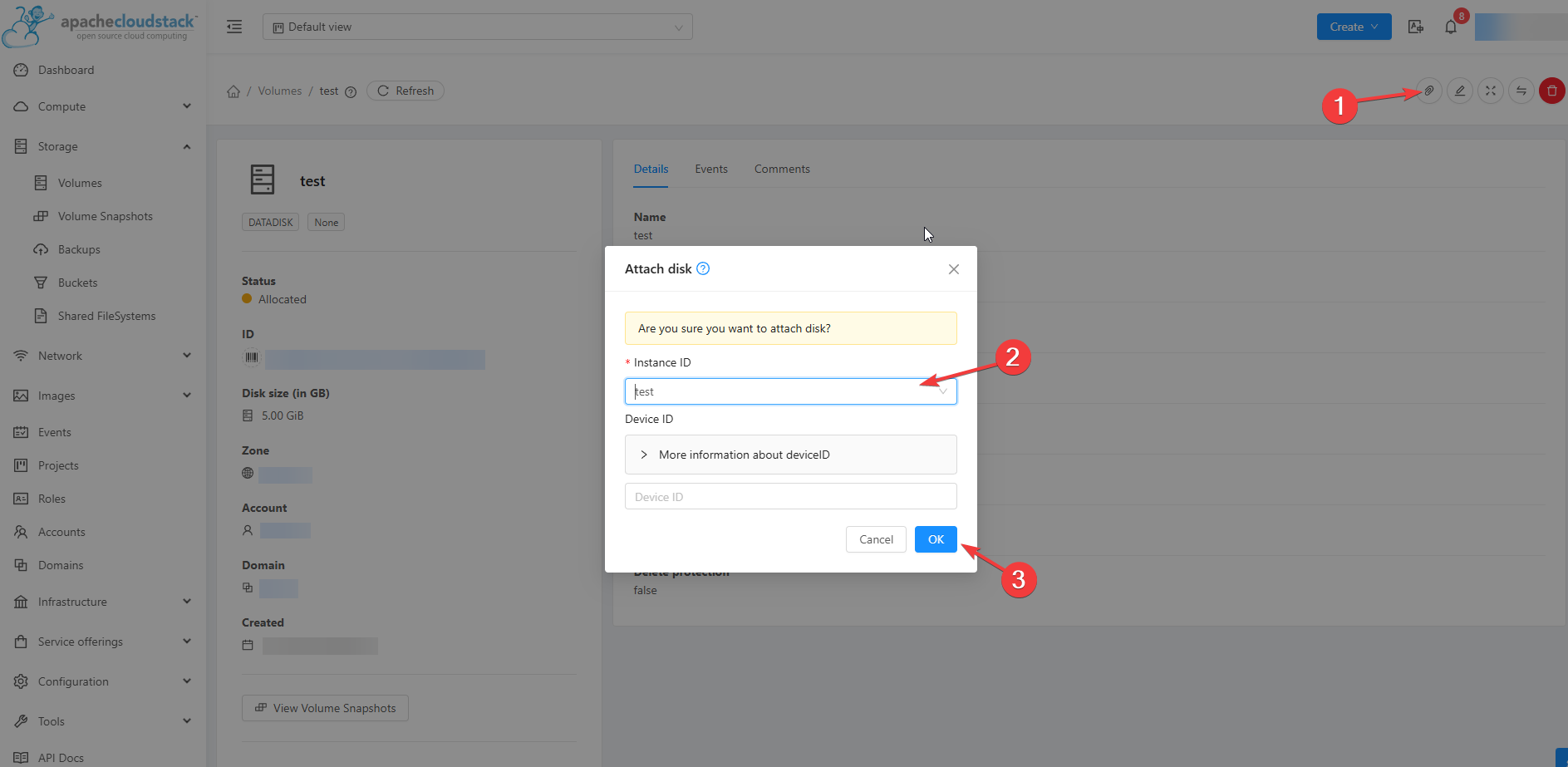The image size is (1568, 767).
Task: Click the migrate volume arrows icon
Action: pos(1521,91)
